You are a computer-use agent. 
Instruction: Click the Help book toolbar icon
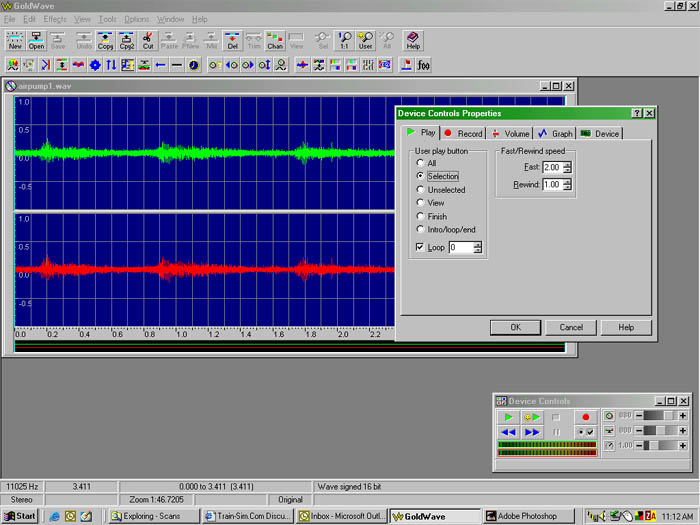(413, 40)
